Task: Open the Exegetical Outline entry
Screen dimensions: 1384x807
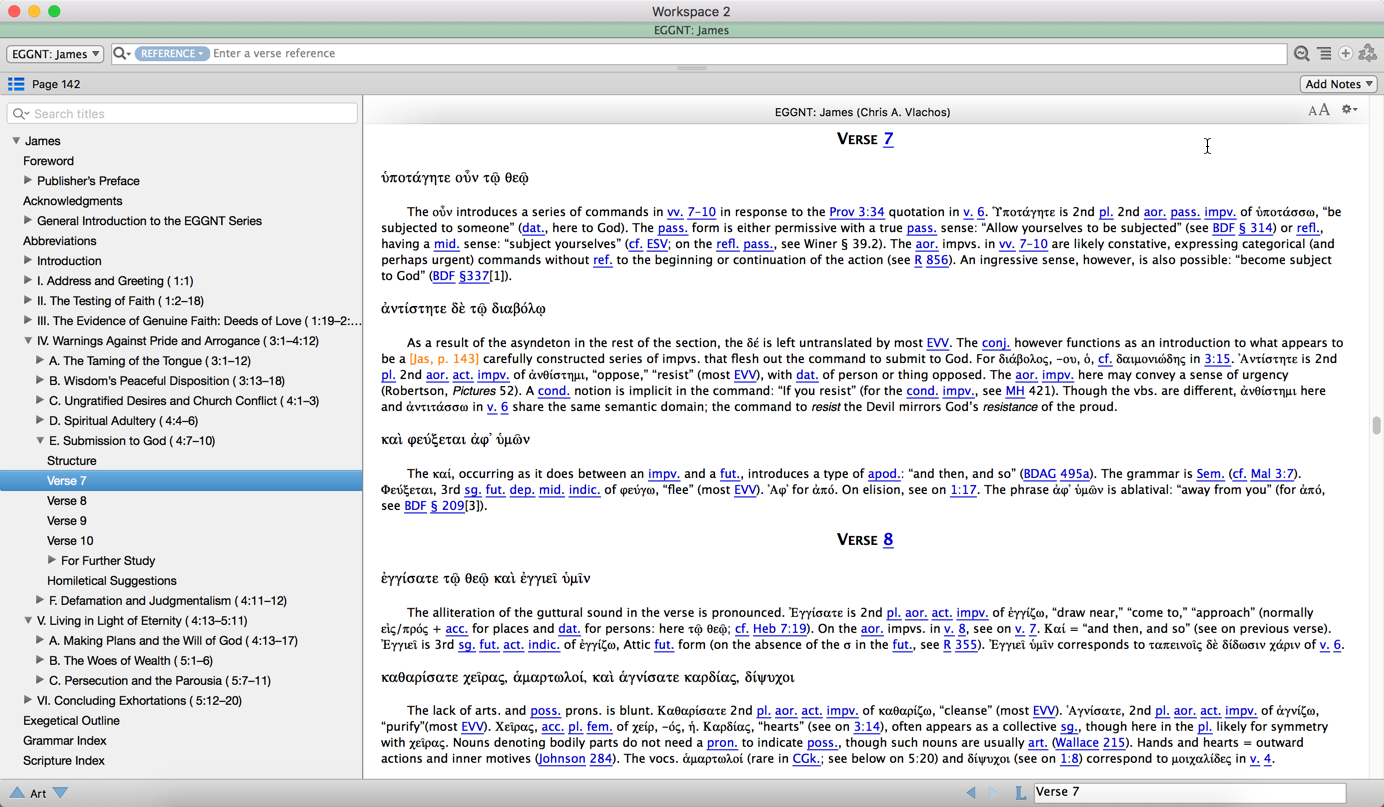Action: coord(71,721)
